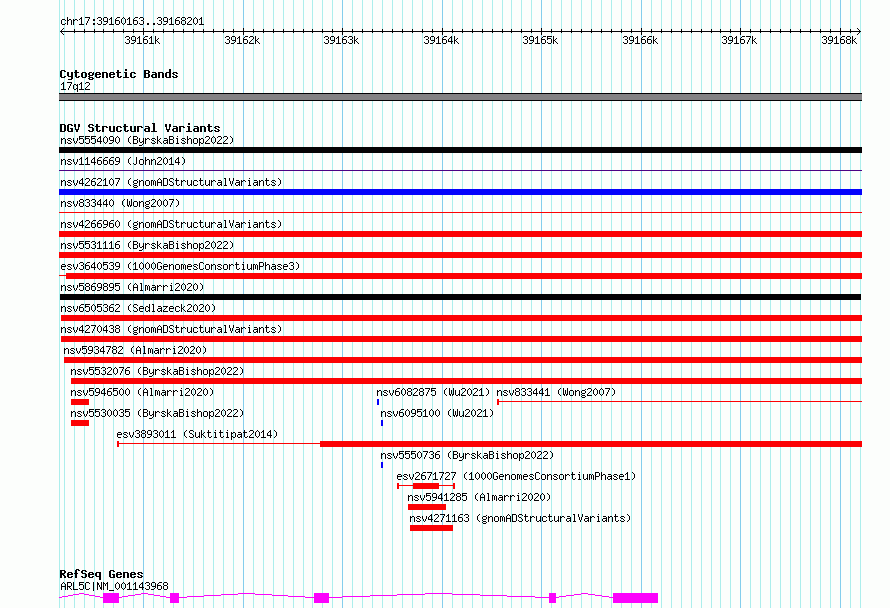The image size is (890, 608).
Task: Click the nsv5946500 (Almarri2020) label
Action: (x=142, y=392)
